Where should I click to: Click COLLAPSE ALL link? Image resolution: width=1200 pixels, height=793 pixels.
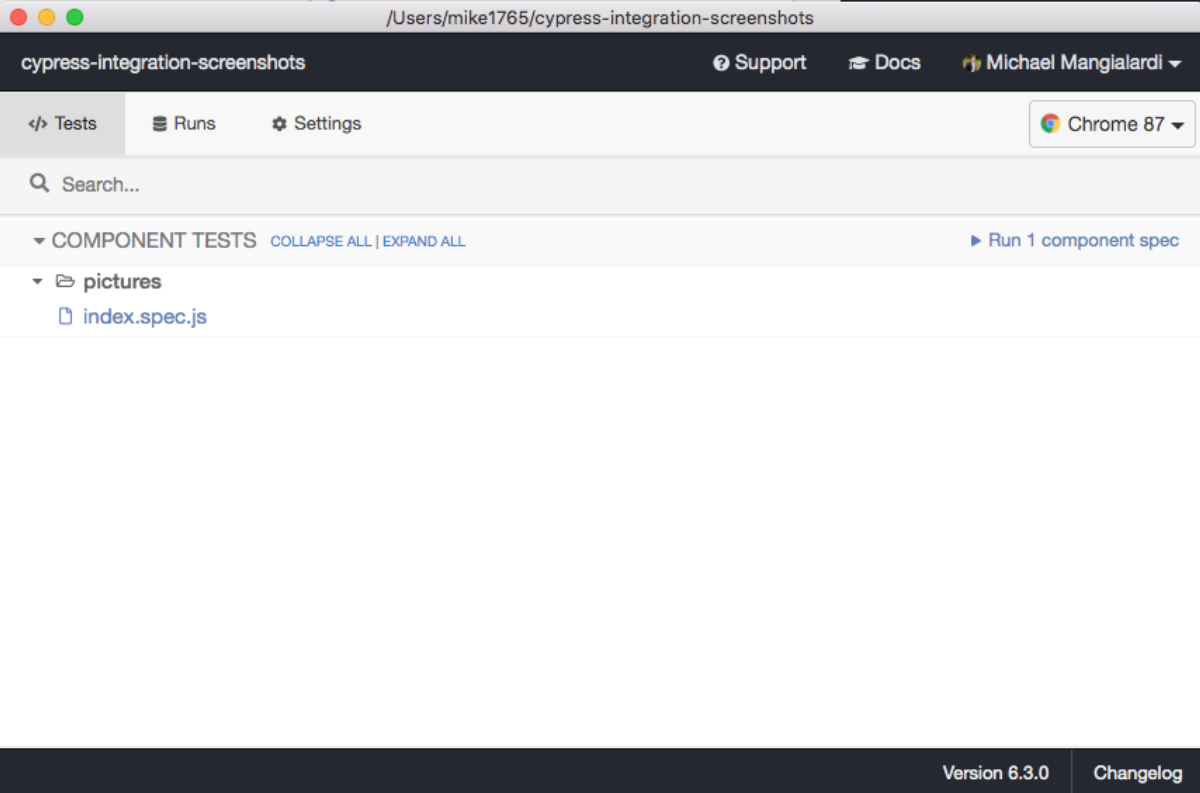[x=320, y=241]
